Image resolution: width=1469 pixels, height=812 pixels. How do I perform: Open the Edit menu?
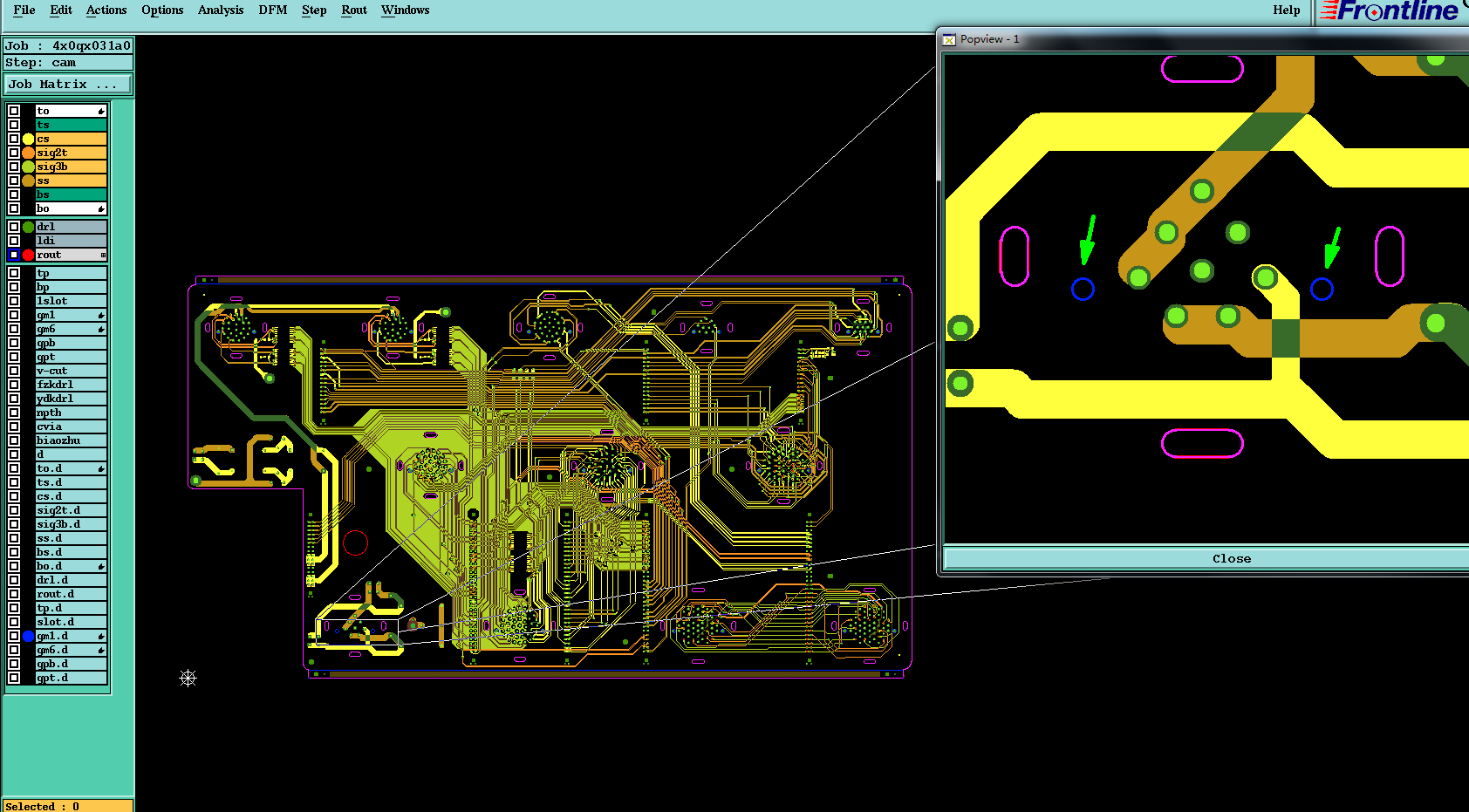pyautogui.click(x=61, y=10)
